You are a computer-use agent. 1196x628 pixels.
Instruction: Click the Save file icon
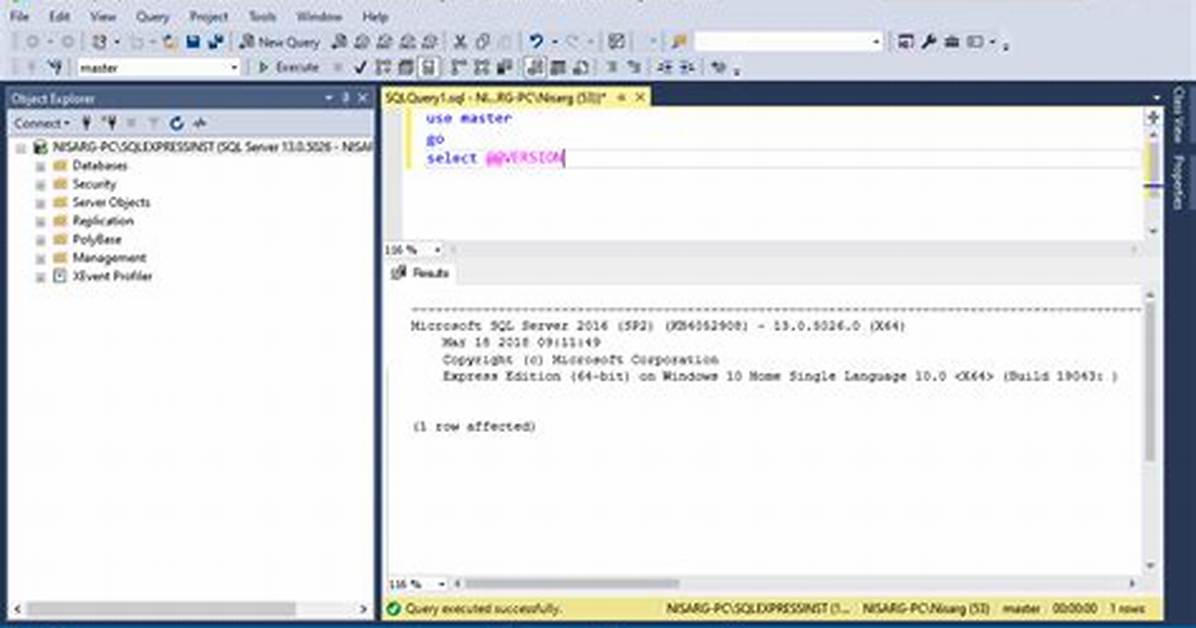(x=194, y=42)
